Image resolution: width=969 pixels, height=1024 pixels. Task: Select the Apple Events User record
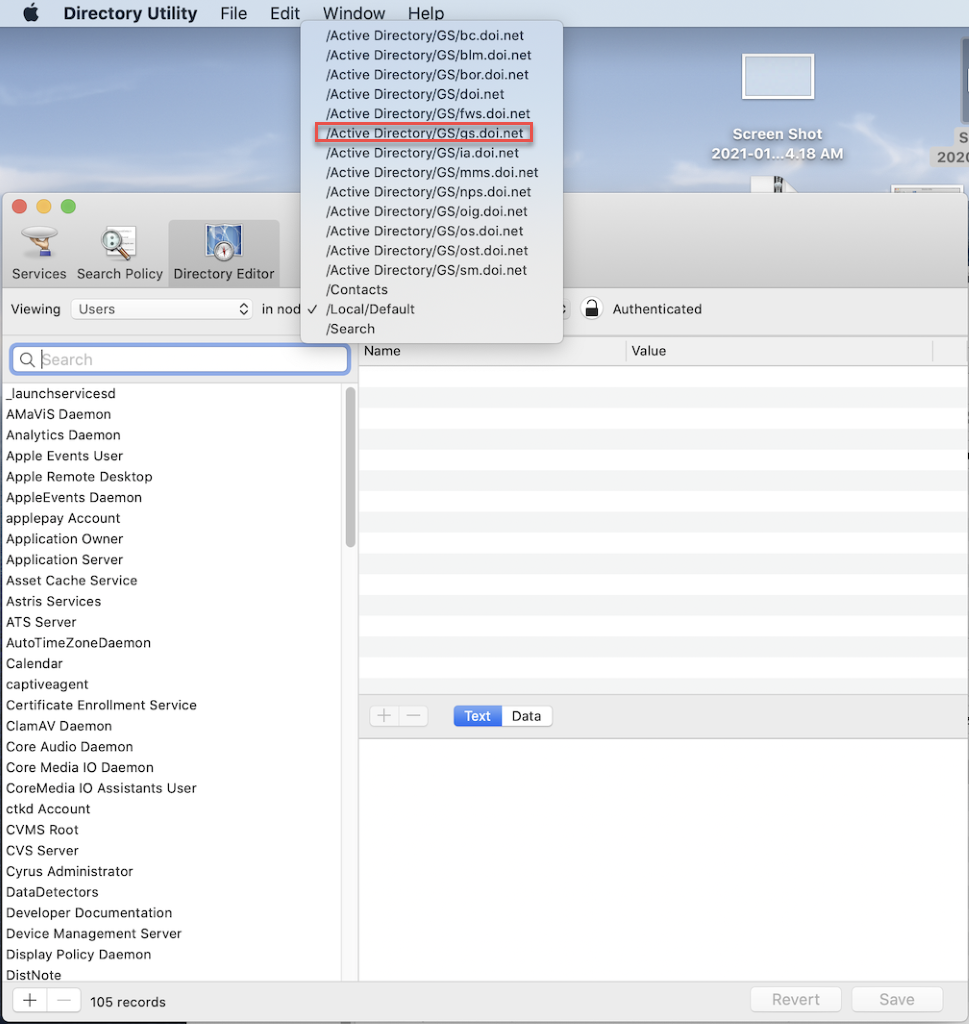tap(172, 456)
